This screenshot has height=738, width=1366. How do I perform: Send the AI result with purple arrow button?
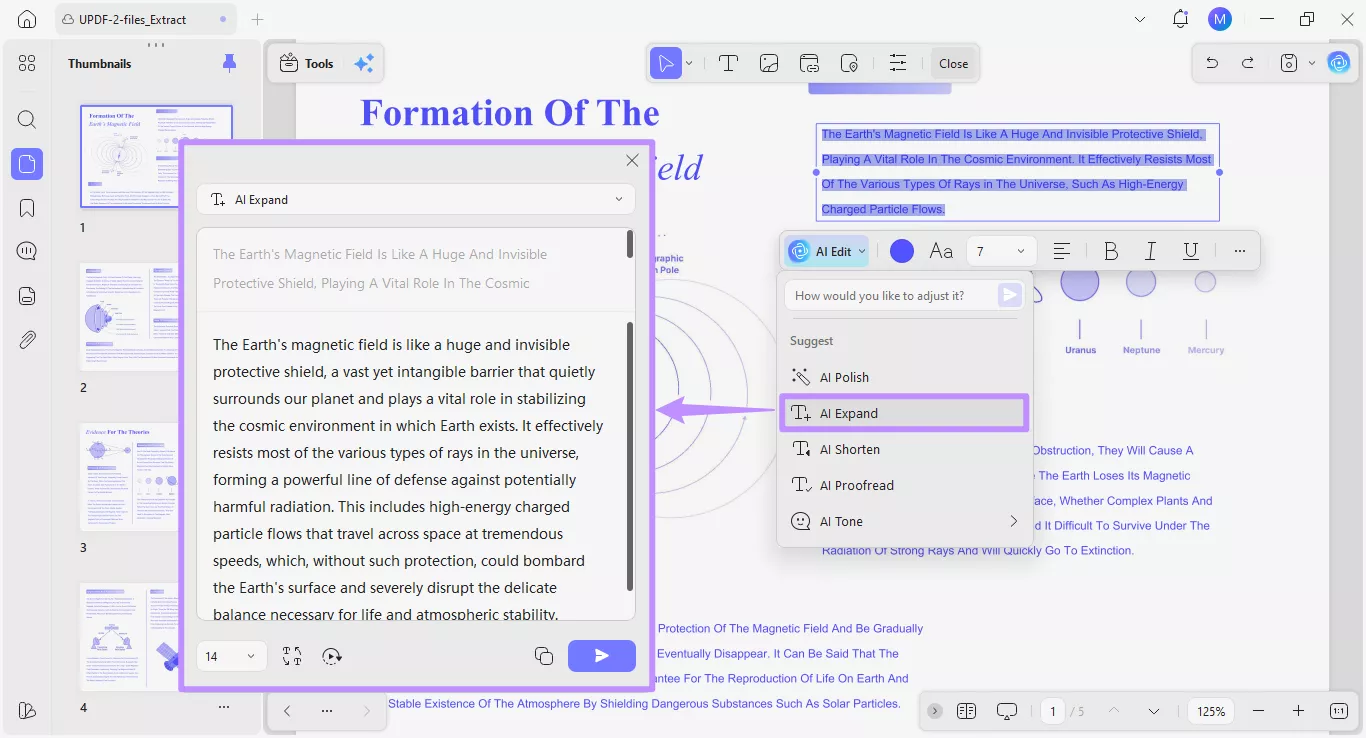point(602,656)
